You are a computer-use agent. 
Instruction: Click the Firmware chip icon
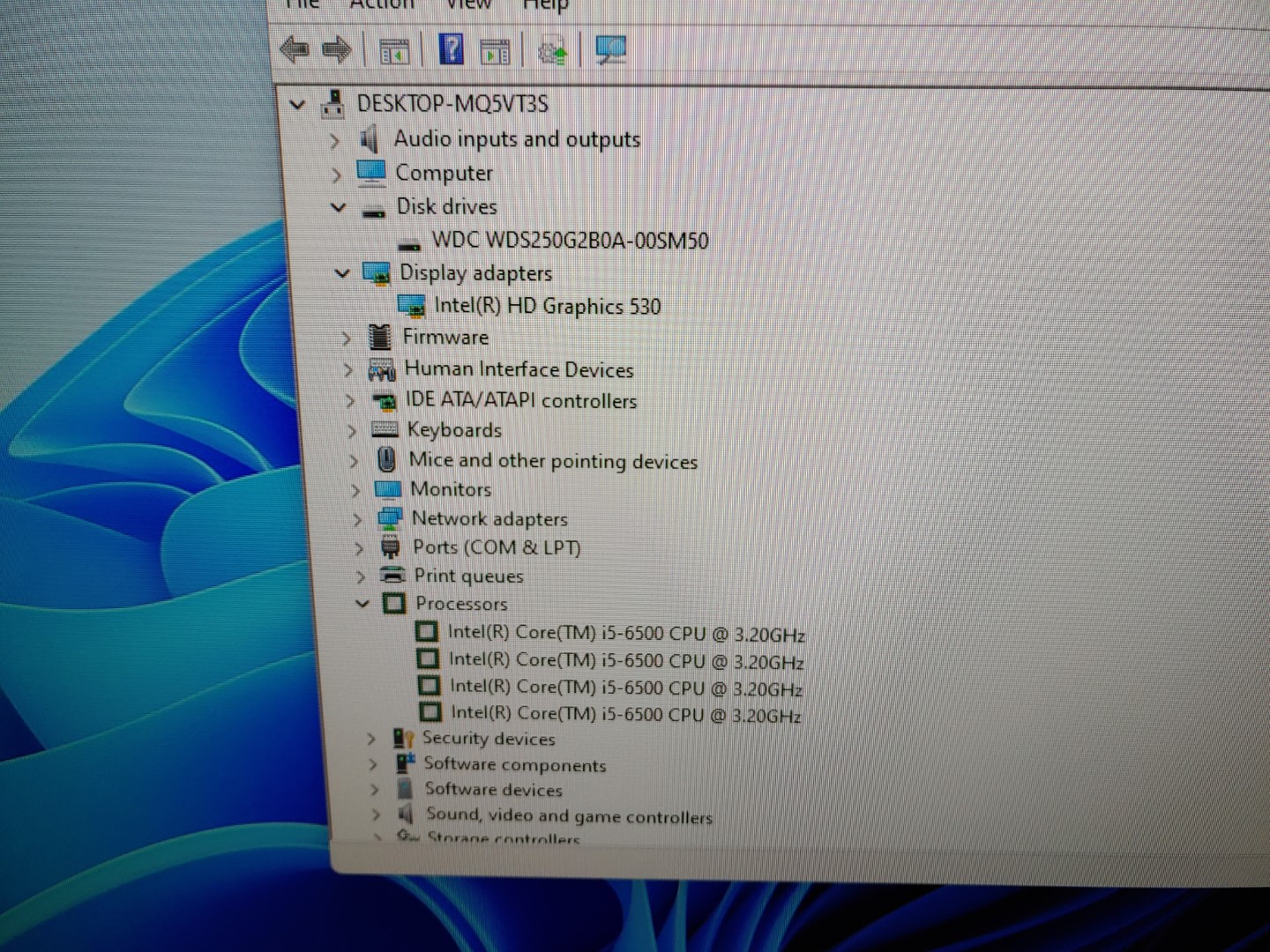tap(380, 337)
